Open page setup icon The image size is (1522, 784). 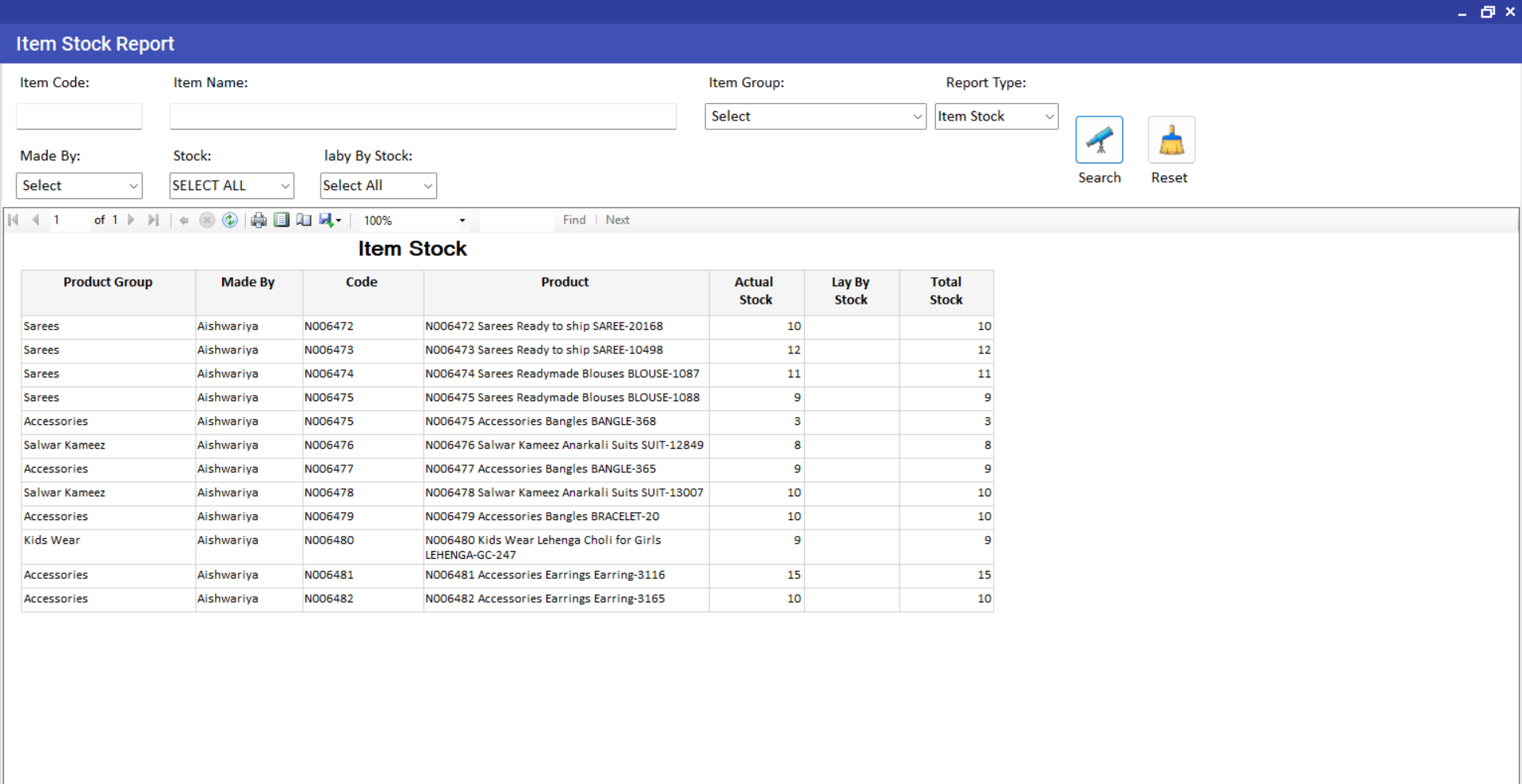(304, 220)
